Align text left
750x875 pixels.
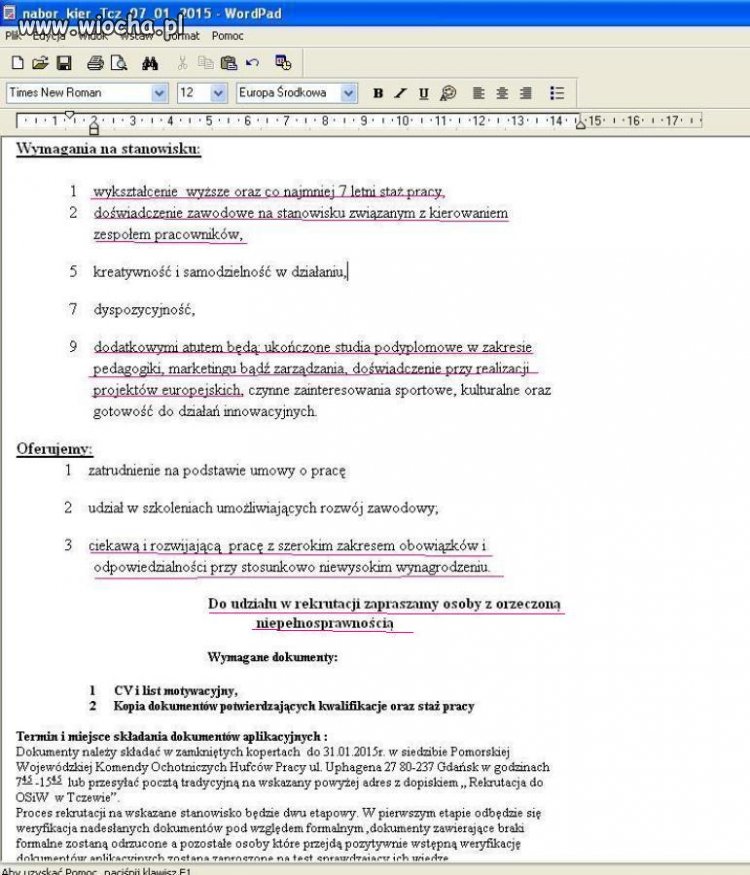478,93
